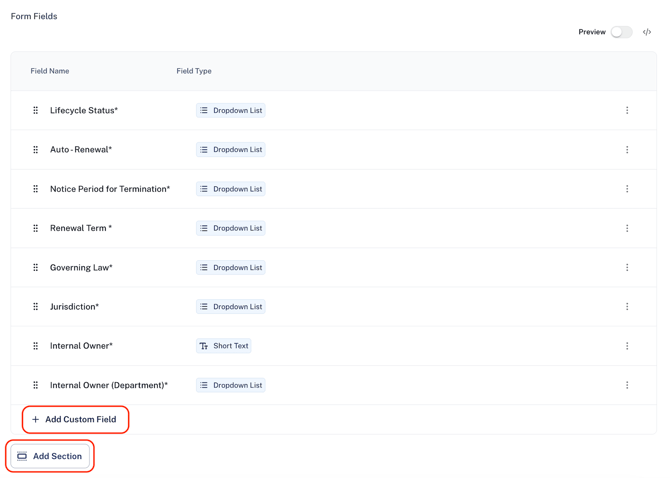Grab drag handle for Auto-Renewal row
Viewport: 670px width, 478px height.
tap(35, 150)
